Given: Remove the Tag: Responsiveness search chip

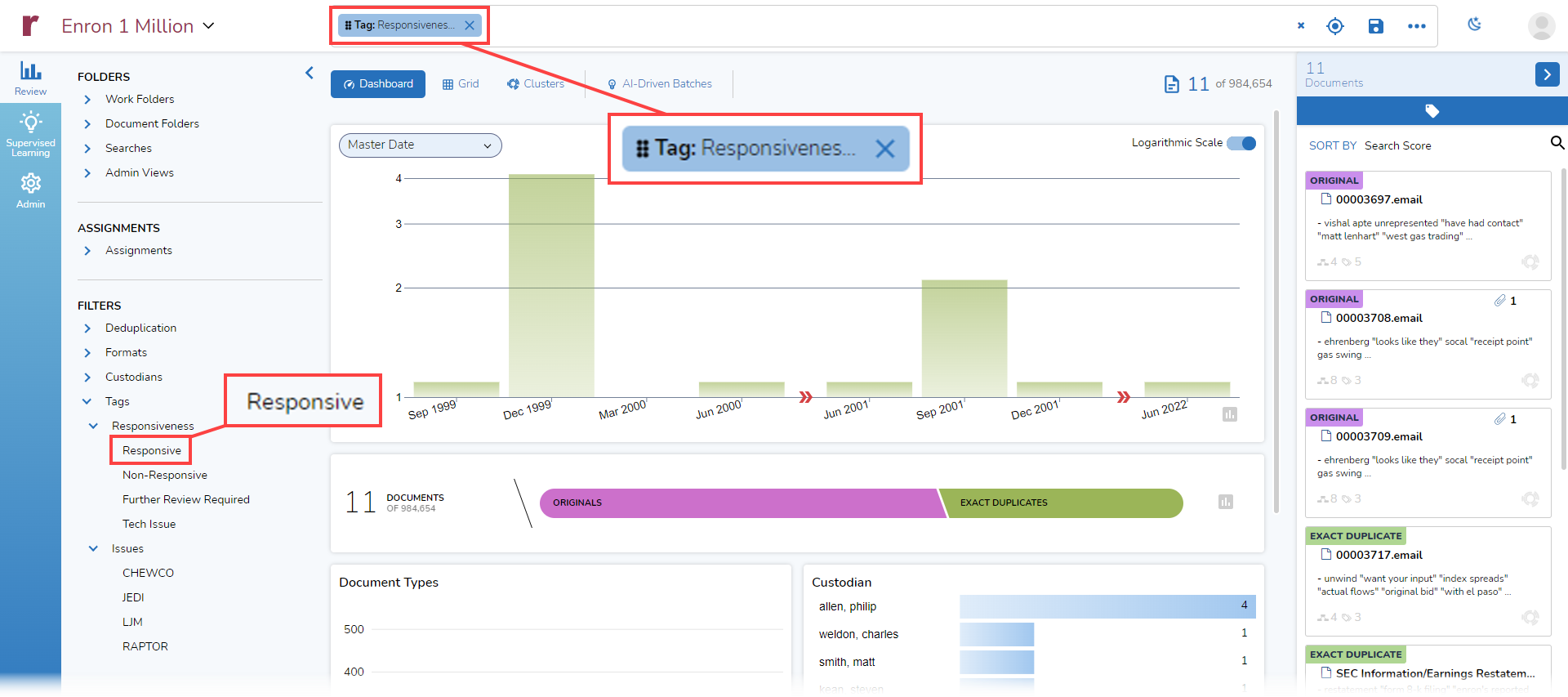Looking at the screenshot, I should pos(470,25).
